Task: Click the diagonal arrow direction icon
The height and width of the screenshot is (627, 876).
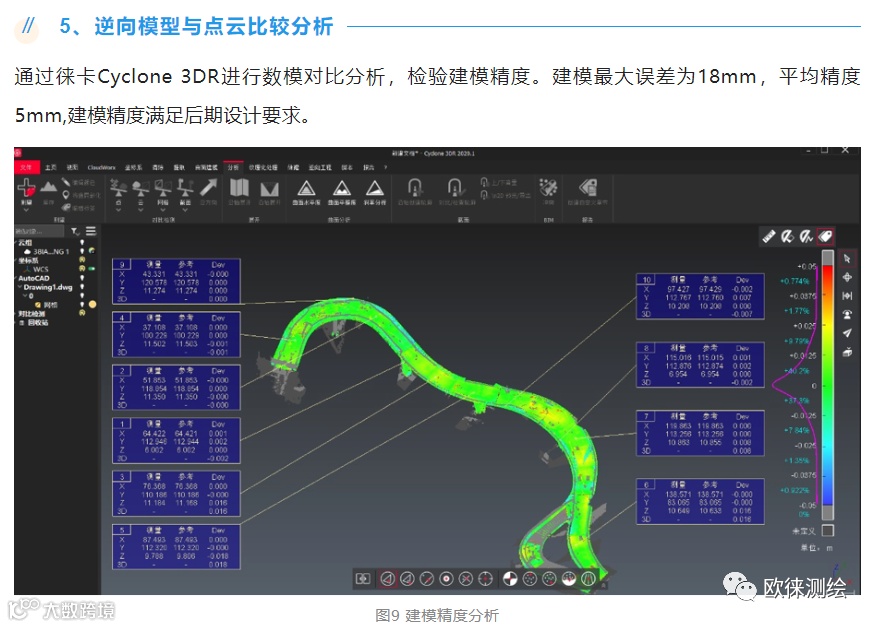Action: click(208, 188)
